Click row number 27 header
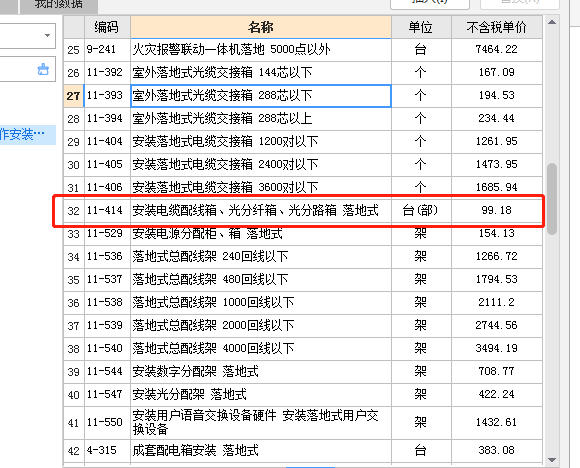The image size is (580, 468). click(74, 96)
